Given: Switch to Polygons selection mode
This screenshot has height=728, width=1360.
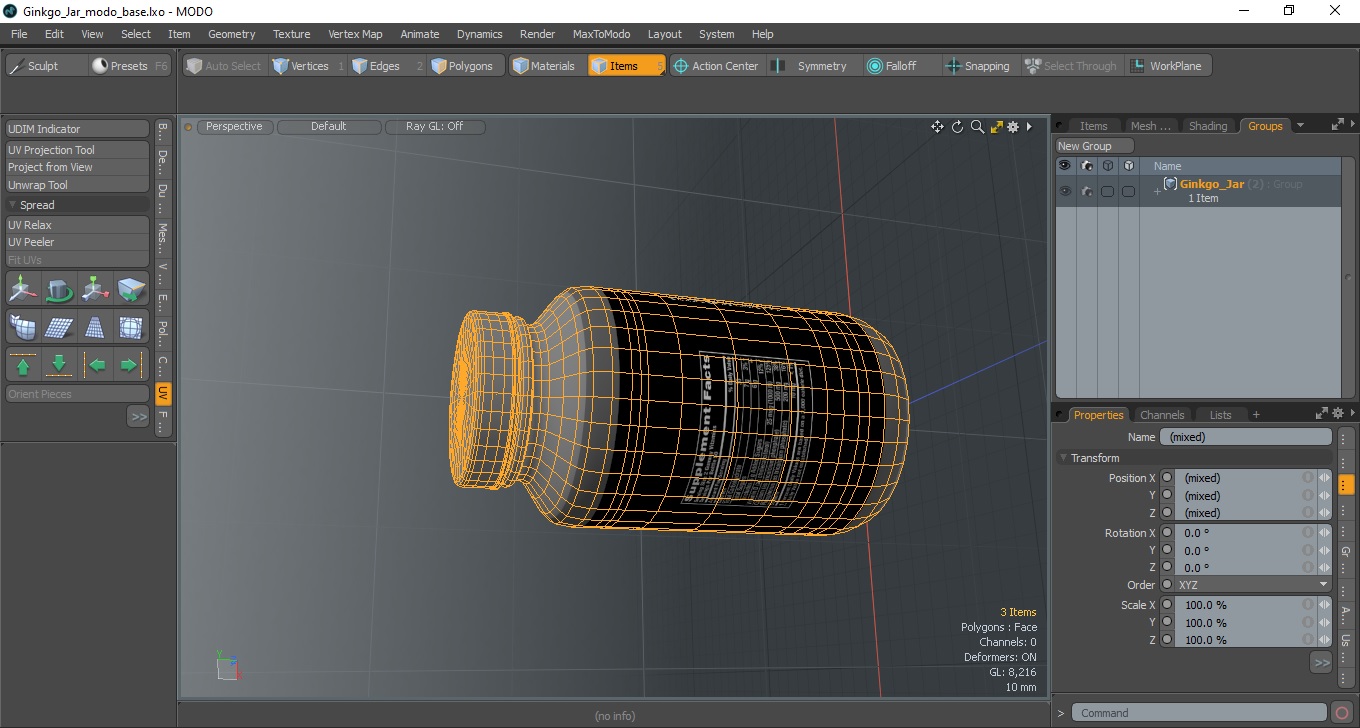Looking at the screenshot, I should click(466, 66).
